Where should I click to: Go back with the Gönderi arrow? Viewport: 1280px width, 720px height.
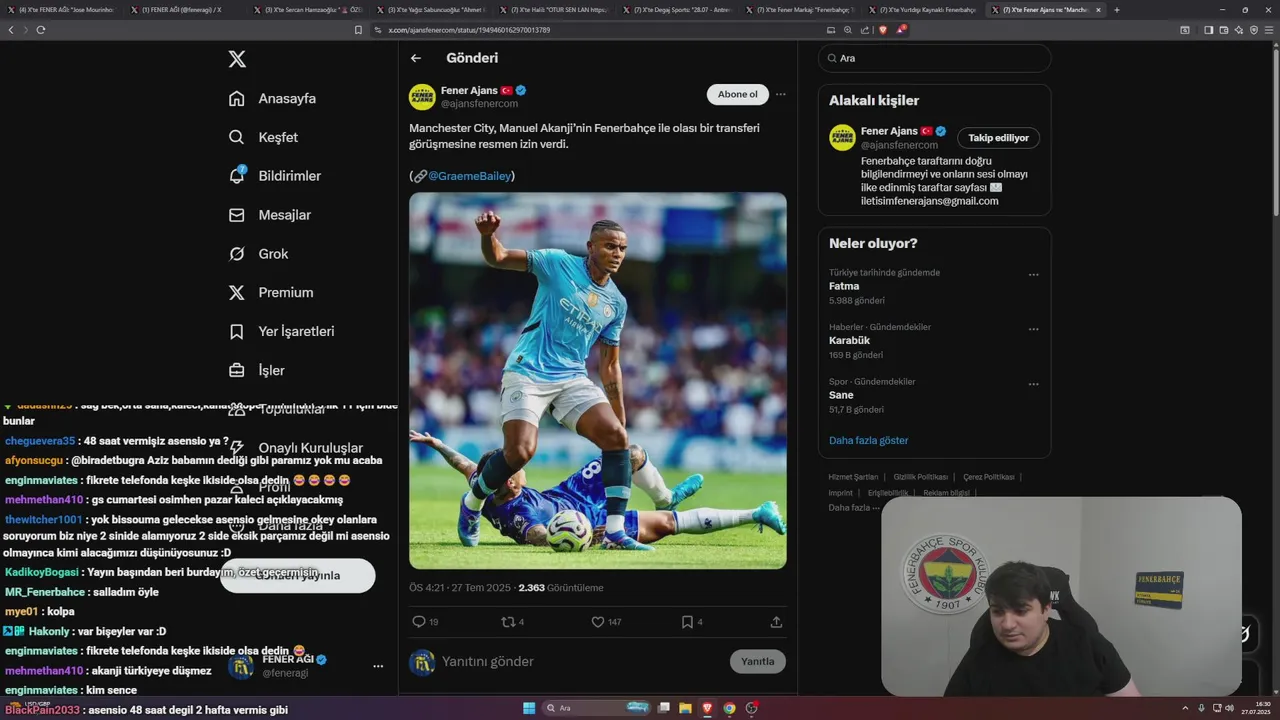point(416,58)
